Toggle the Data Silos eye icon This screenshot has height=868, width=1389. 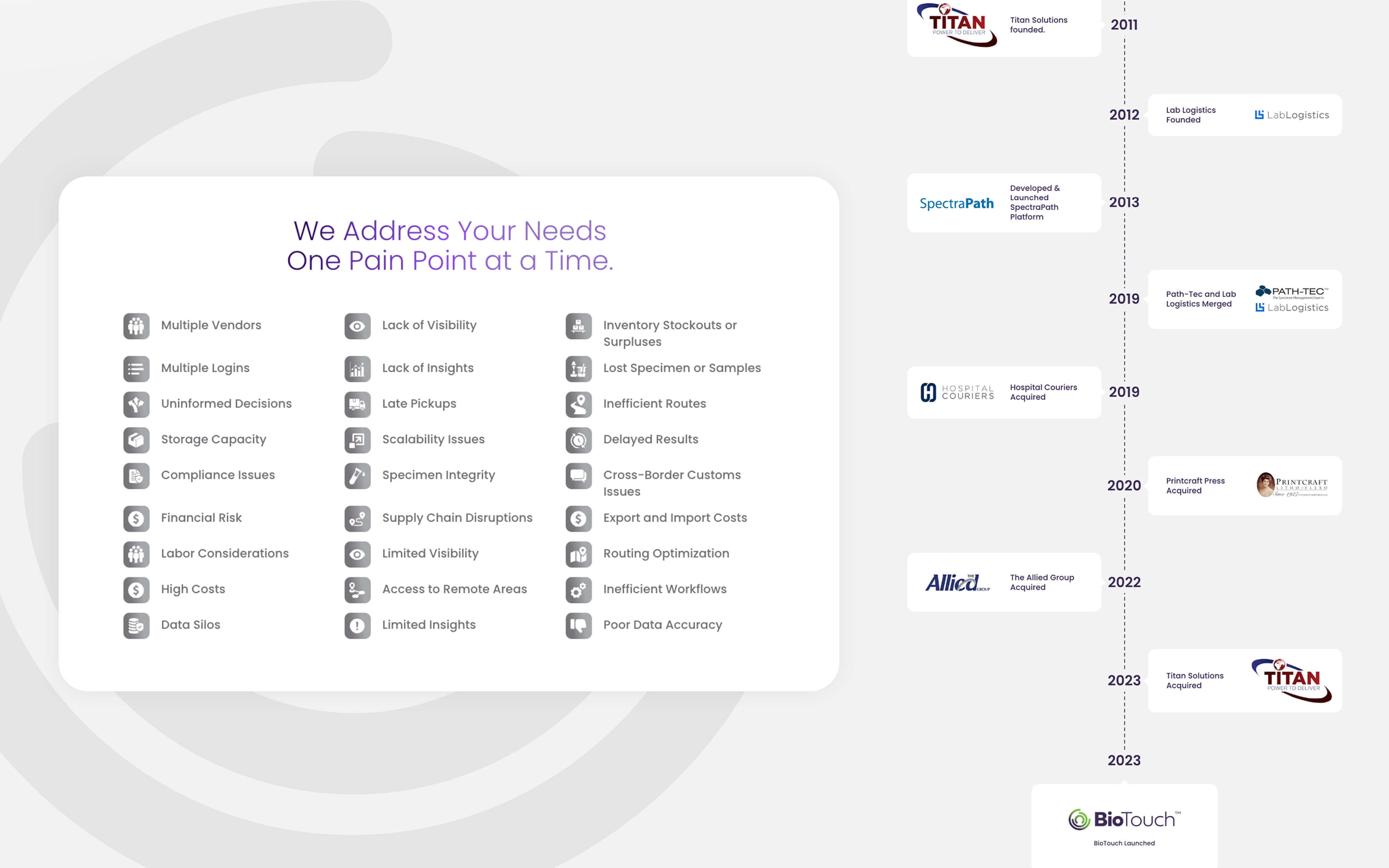point(136,624)
